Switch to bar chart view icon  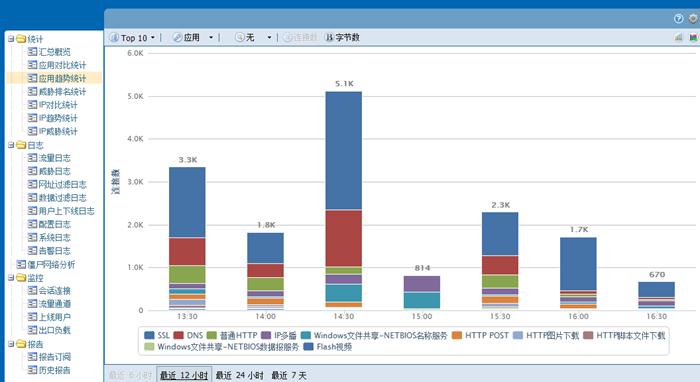tap(679, 37)
